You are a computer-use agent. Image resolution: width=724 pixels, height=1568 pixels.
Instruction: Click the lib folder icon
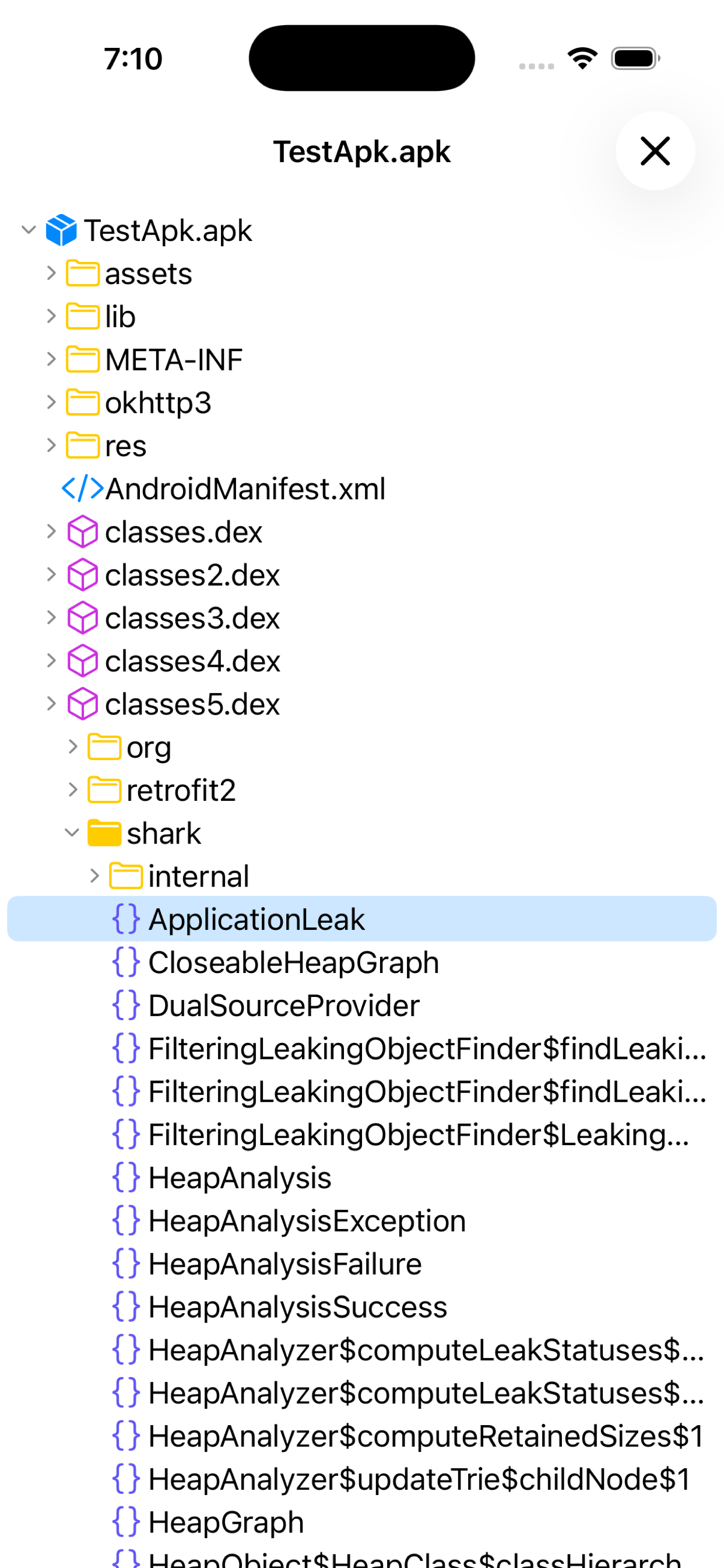pos(83,317)
